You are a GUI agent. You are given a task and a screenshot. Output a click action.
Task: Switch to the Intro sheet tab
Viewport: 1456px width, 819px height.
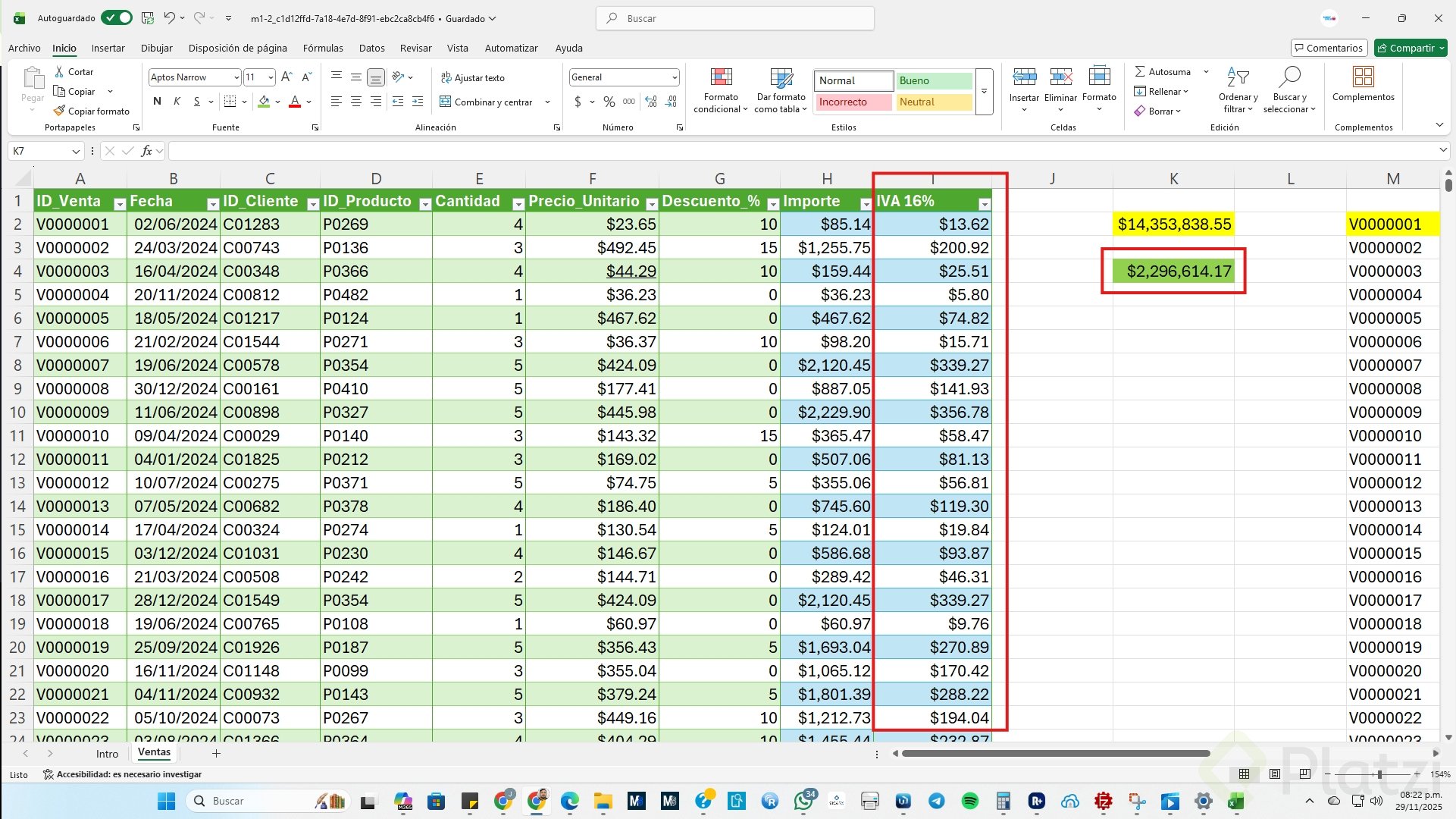coord(107,754)
